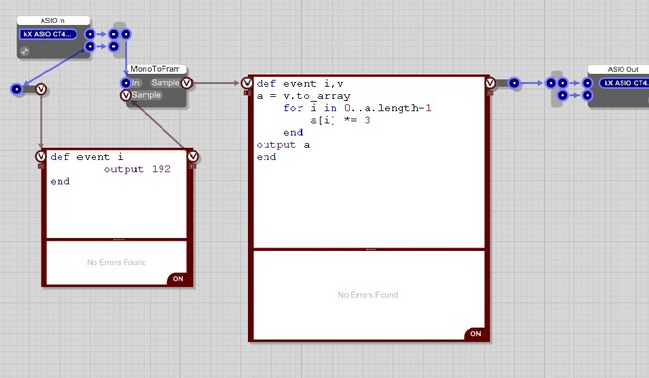Select the ASIO Out module title
This screenshot has width=649, height=378.
623,69
